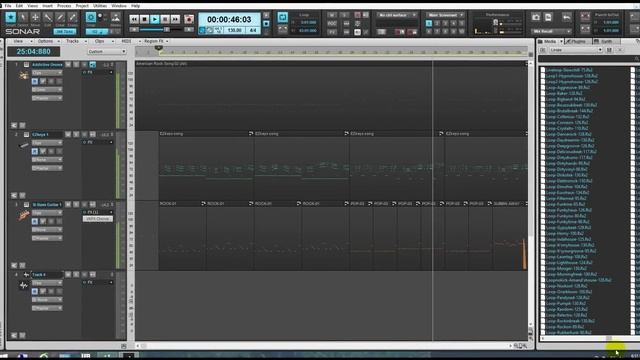Open the Utilities menu

(100, 6)
